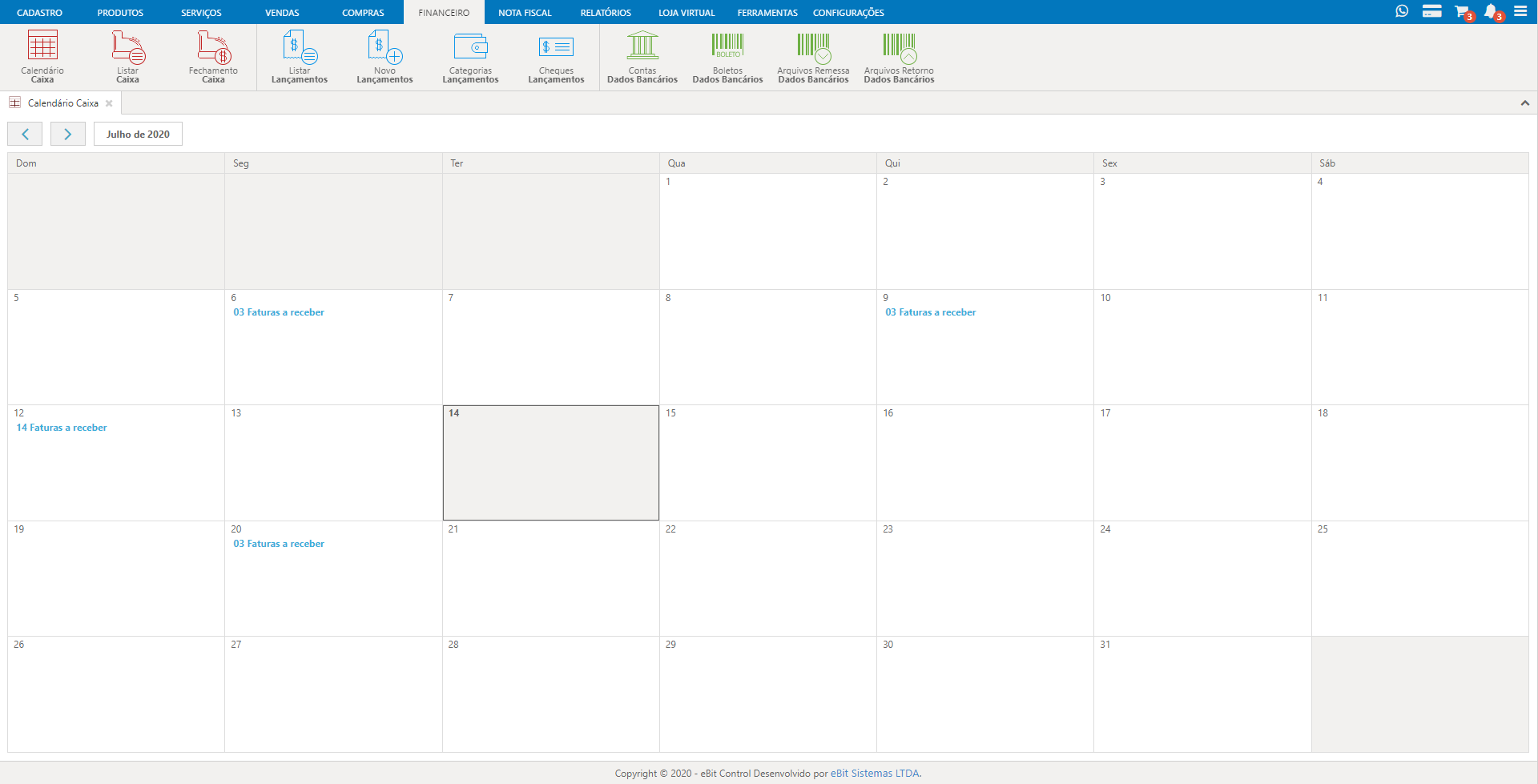Collapse the toolbar ribbon with chevron
This screenshot has height=784, width=1538.
click(x=1525, y=103)
